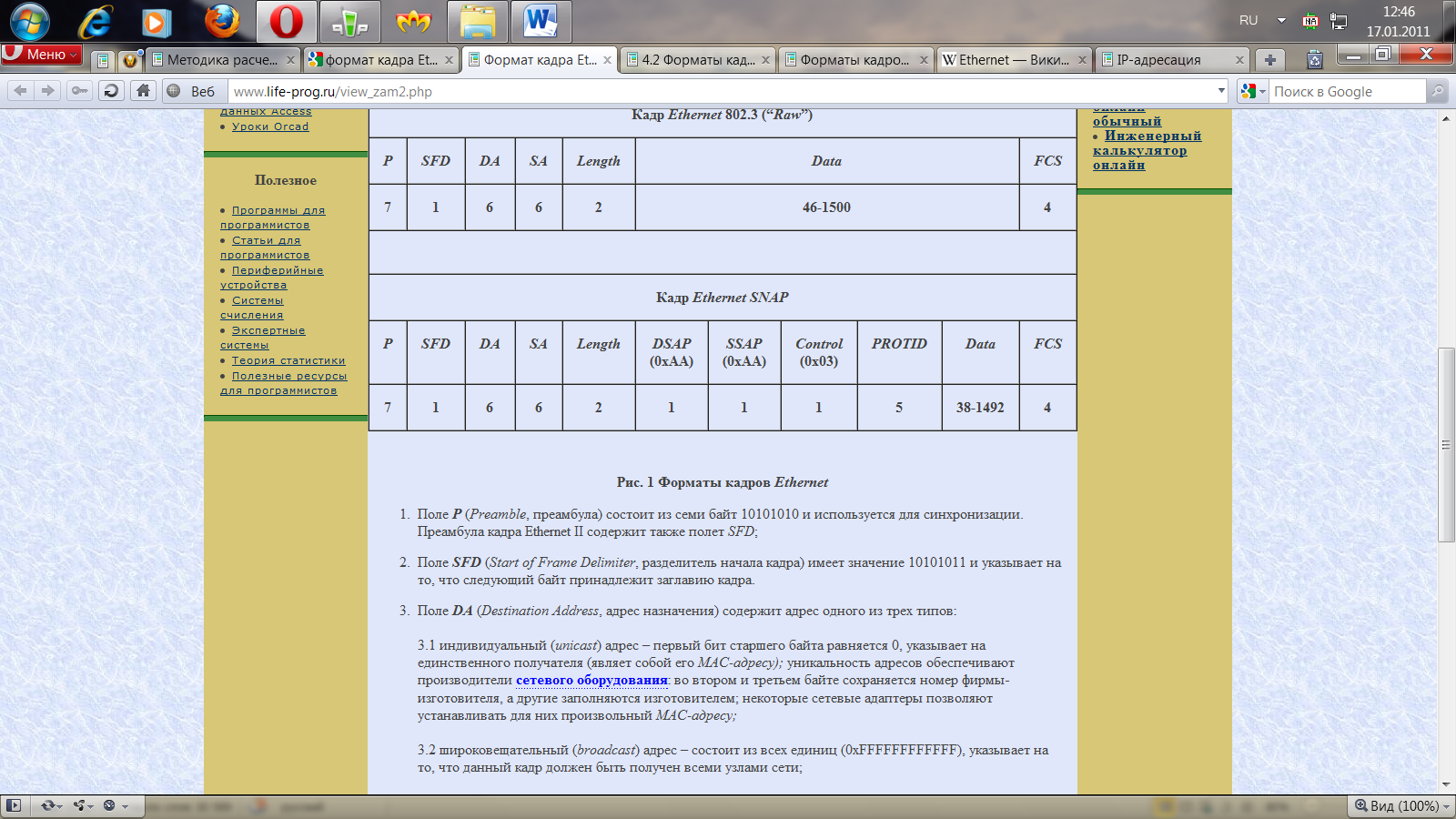The width and height of the screenshot is (1456, 819).
Task: Open the dropdown arrow beside the language indicator
Action: [1281, 20]
